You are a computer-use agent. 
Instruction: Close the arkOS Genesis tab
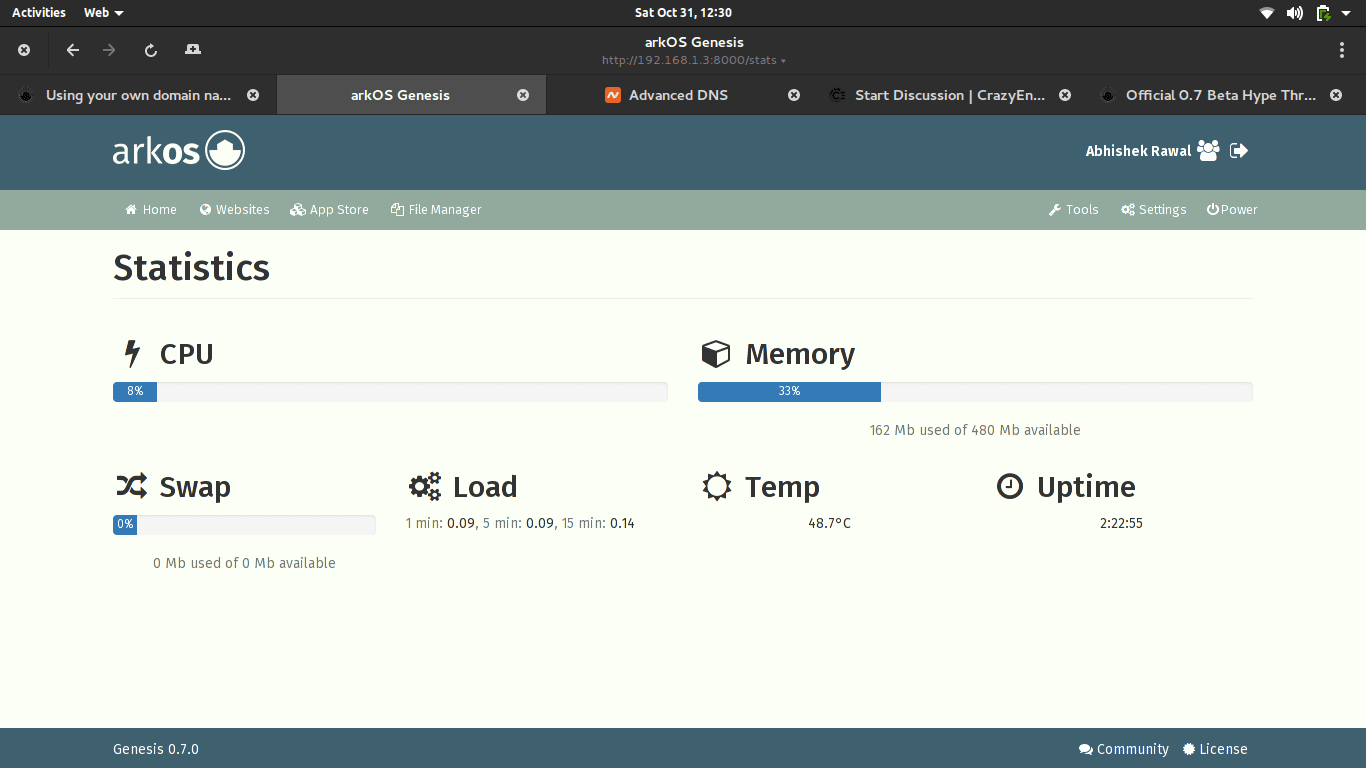[523, 95]
